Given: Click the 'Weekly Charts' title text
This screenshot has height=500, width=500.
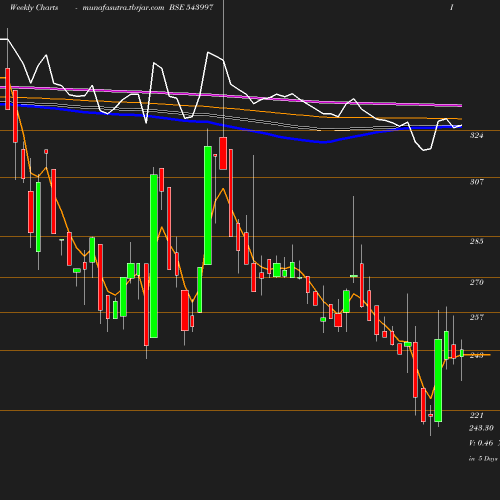Looking at the screenshot, I should coord(34,7).
